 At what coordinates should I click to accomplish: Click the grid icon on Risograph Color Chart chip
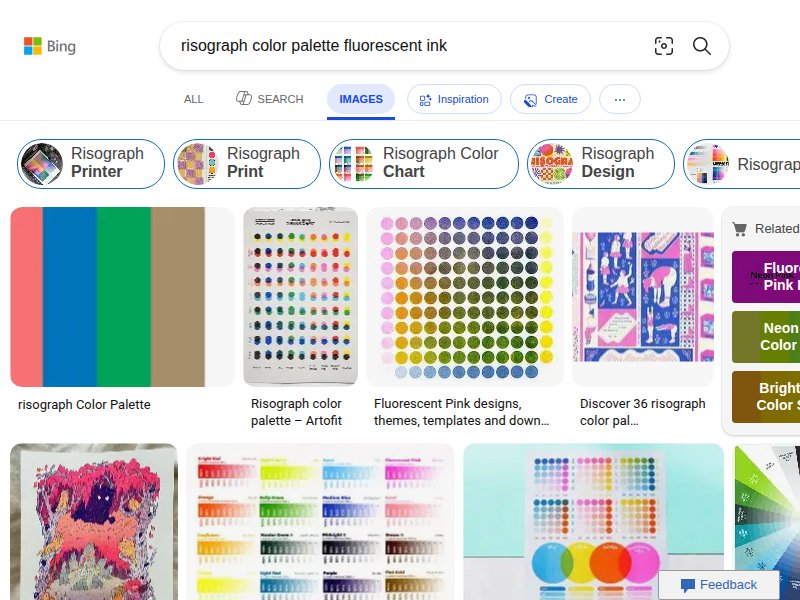coord(351,163)
